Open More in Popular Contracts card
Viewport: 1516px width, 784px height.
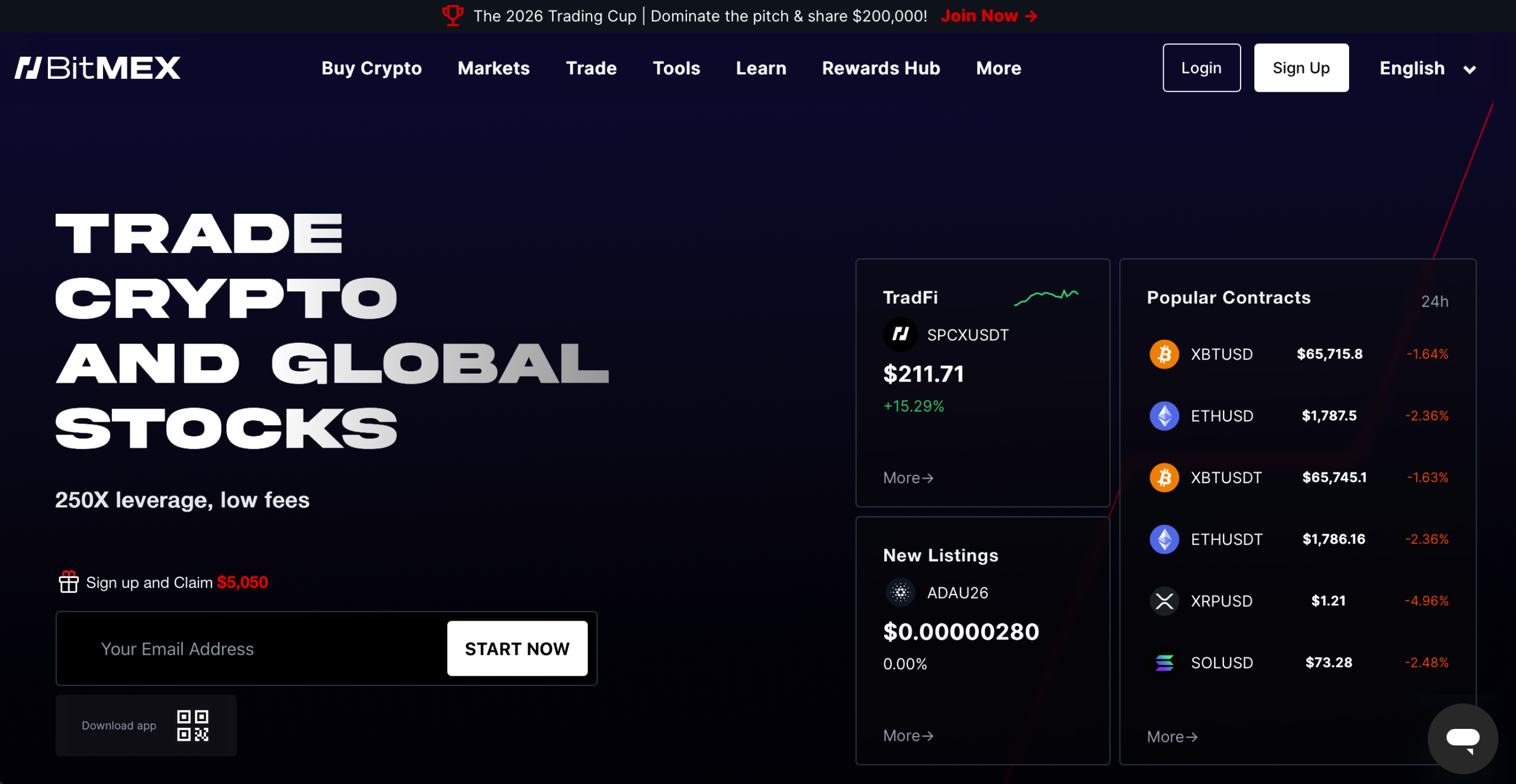(x=1172, y=737)
